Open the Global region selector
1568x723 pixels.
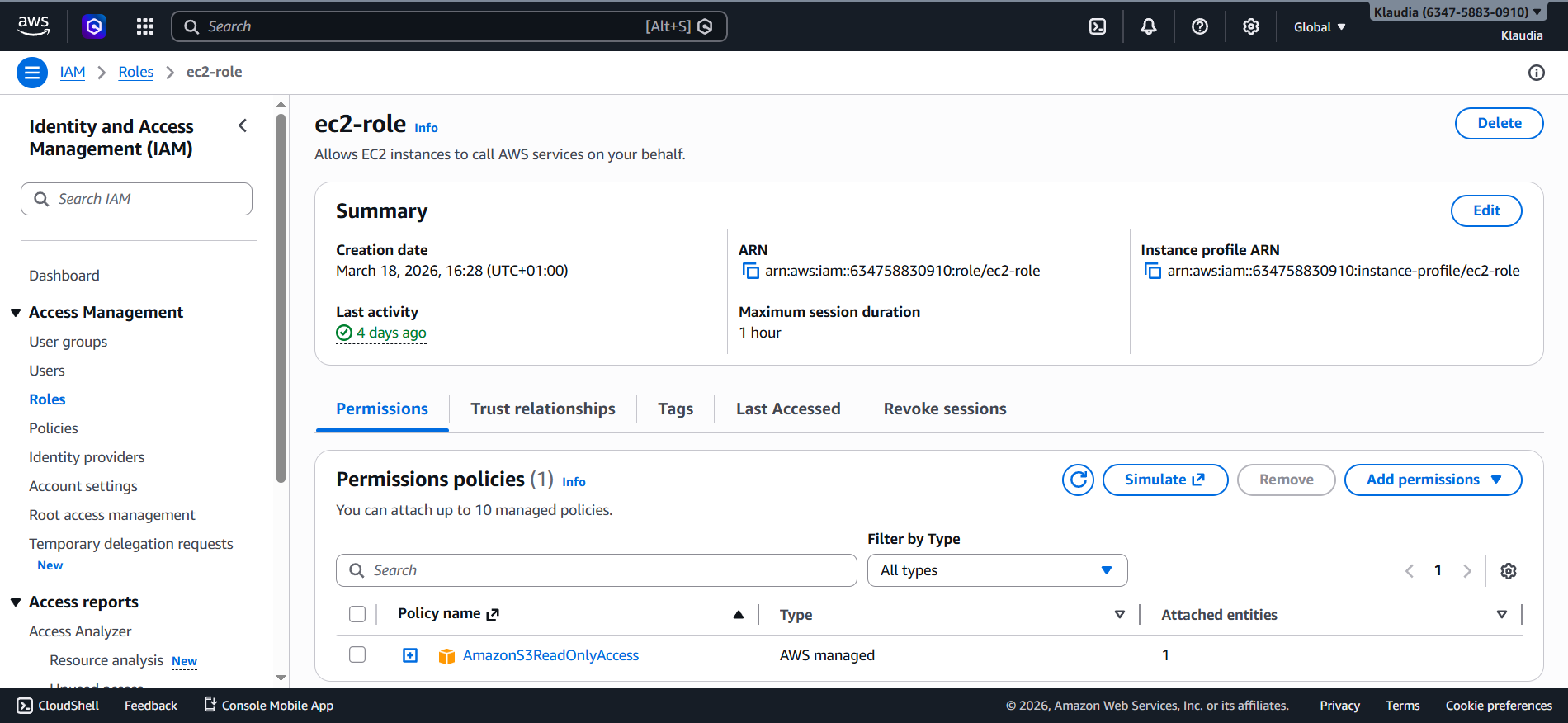pyautogui.click(x=1320, y=27)
